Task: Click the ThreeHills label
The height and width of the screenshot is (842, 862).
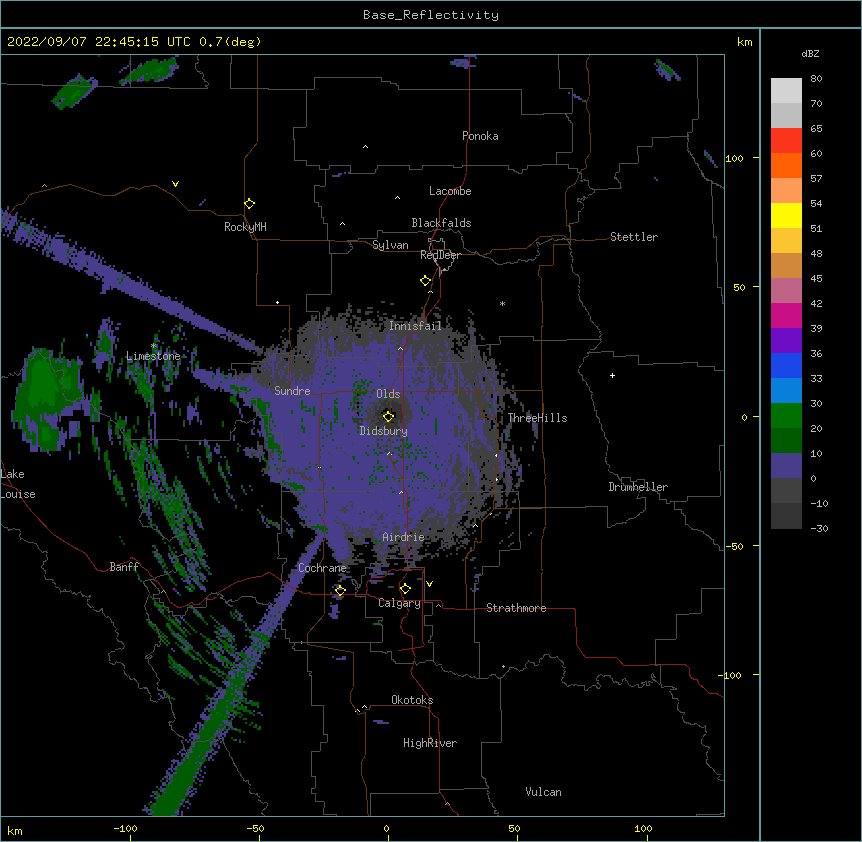Action: [537, 418]
